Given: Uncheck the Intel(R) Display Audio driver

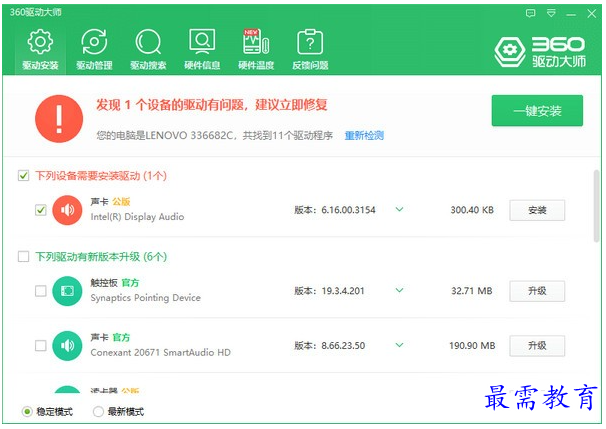Looking at the screenshot, I should pos(41,210).
